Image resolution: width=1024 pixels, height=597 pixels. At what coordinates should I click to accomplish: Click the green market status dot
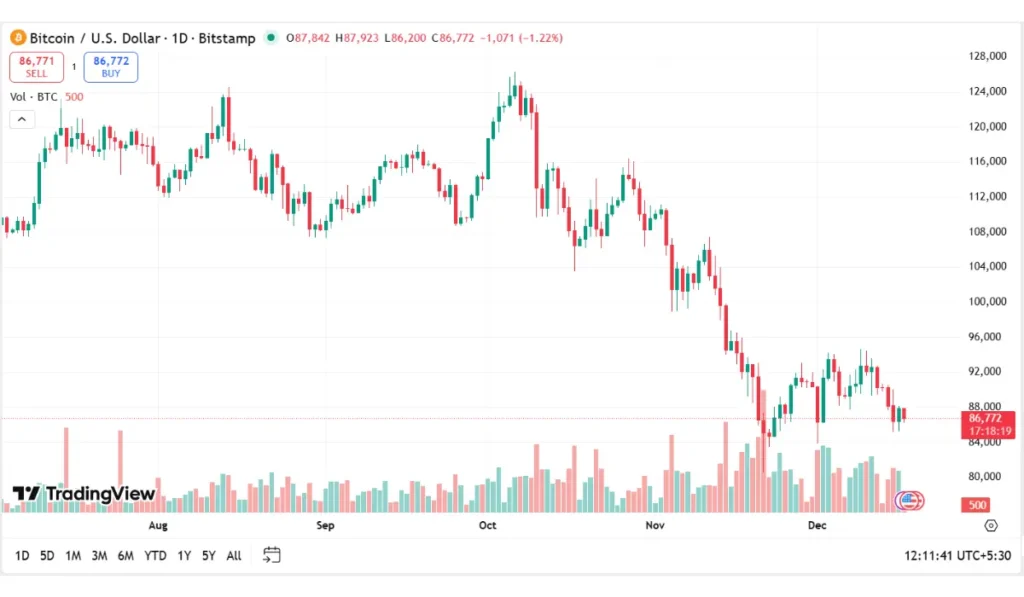(270, 38)
